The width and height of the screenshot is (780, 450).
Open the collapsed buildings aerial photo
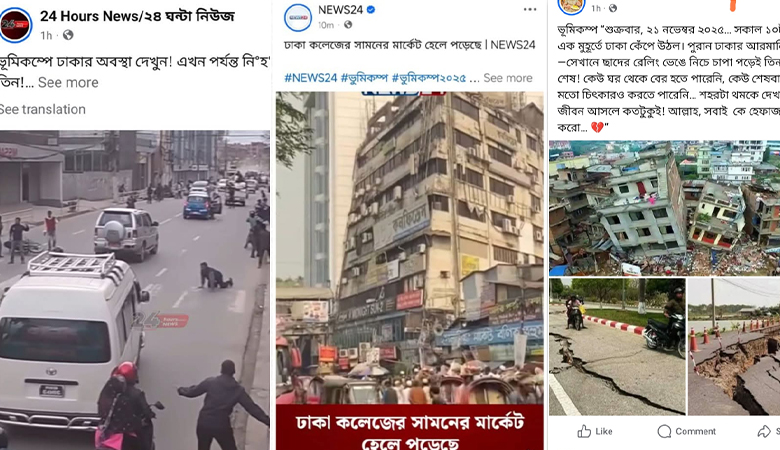point(665,208)
